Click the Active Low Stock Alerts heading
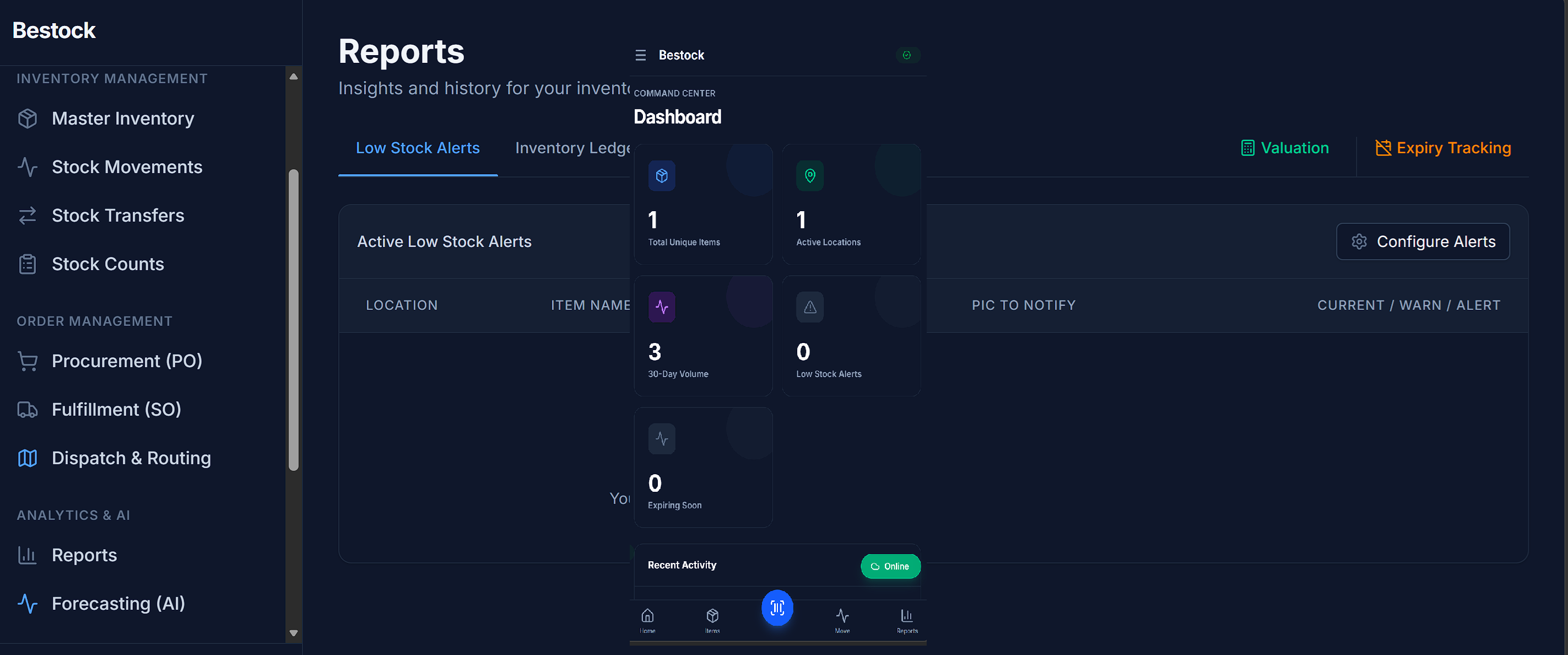1568x655 pixels. [x=445, y=242]
